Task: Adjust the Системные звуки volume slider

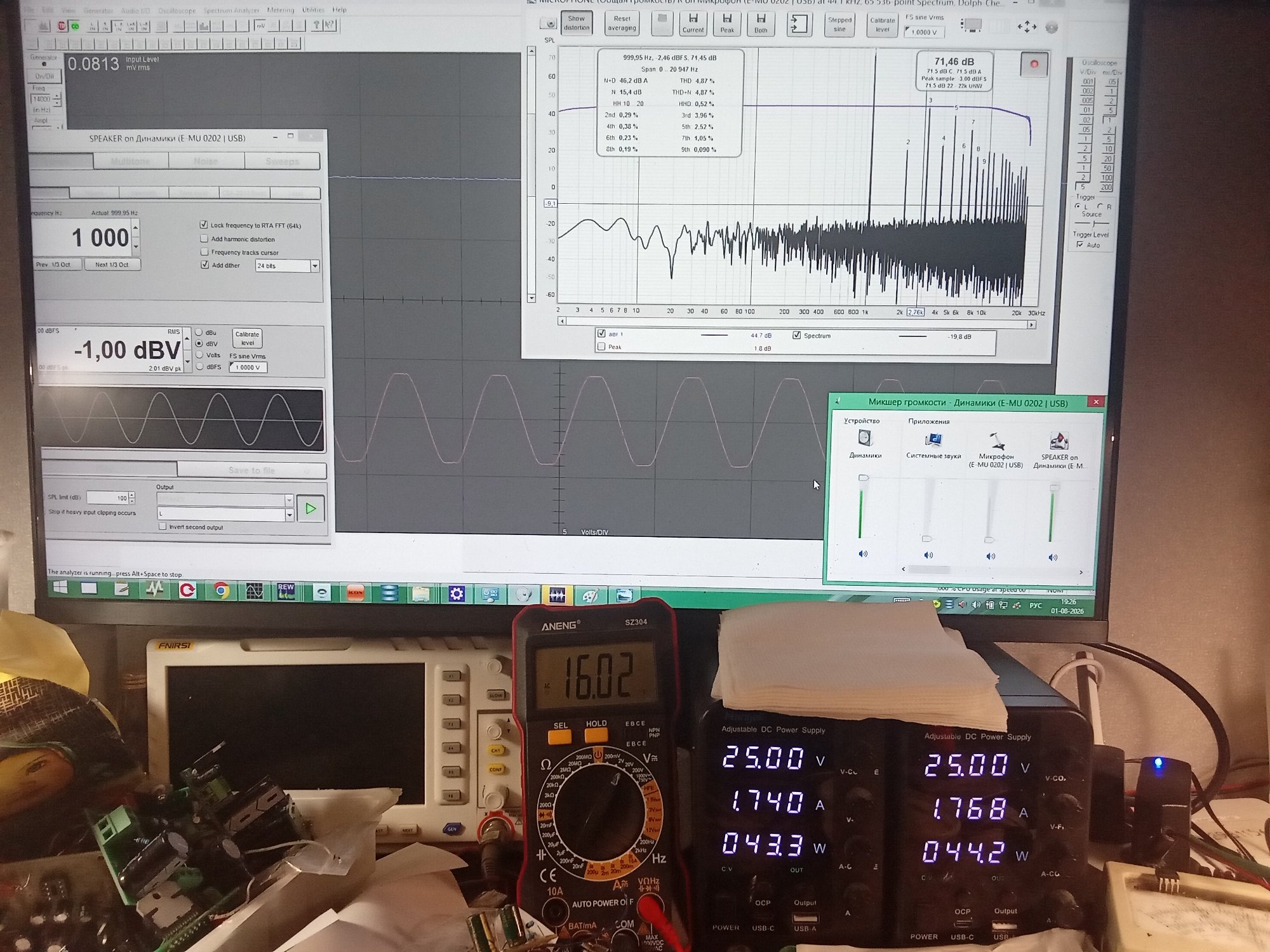Action: click(927, 538)
